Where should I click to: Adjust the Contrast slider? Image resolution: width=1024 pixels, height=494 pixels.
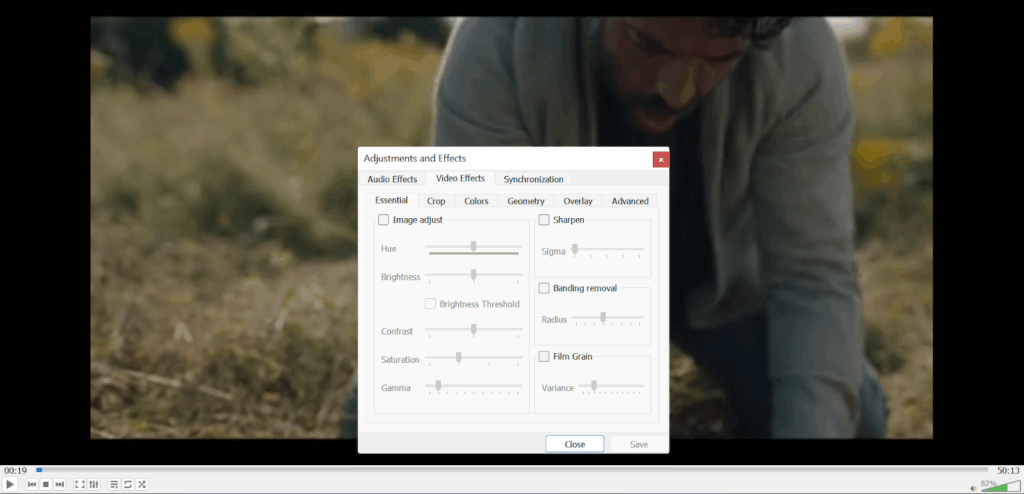point(473,331)
